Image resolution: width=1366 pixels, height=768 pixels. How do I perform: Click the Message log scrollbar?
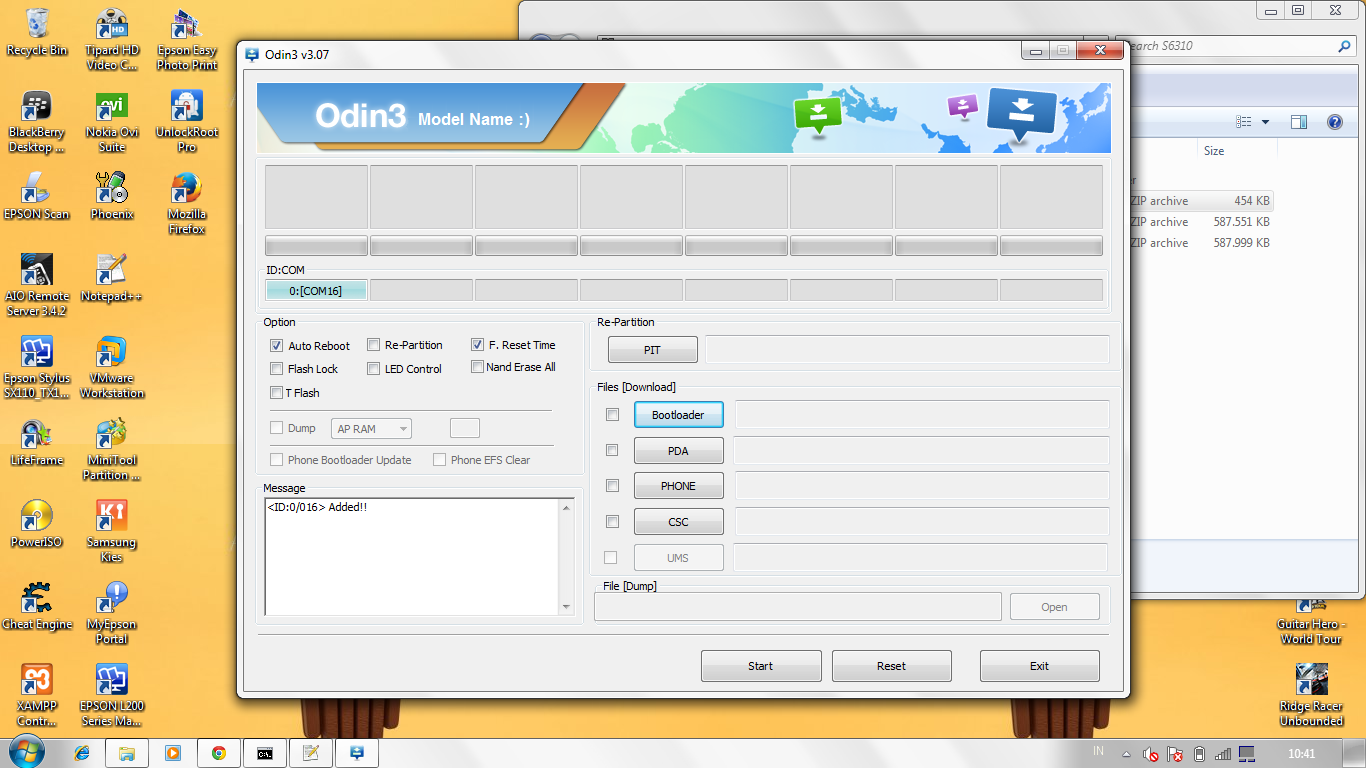pyautogui.click(x=567, y=557)
